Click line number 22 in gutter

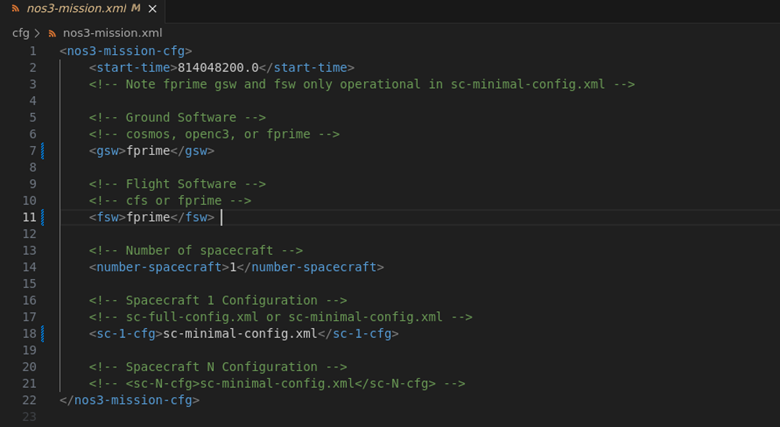tap(29, 400)
